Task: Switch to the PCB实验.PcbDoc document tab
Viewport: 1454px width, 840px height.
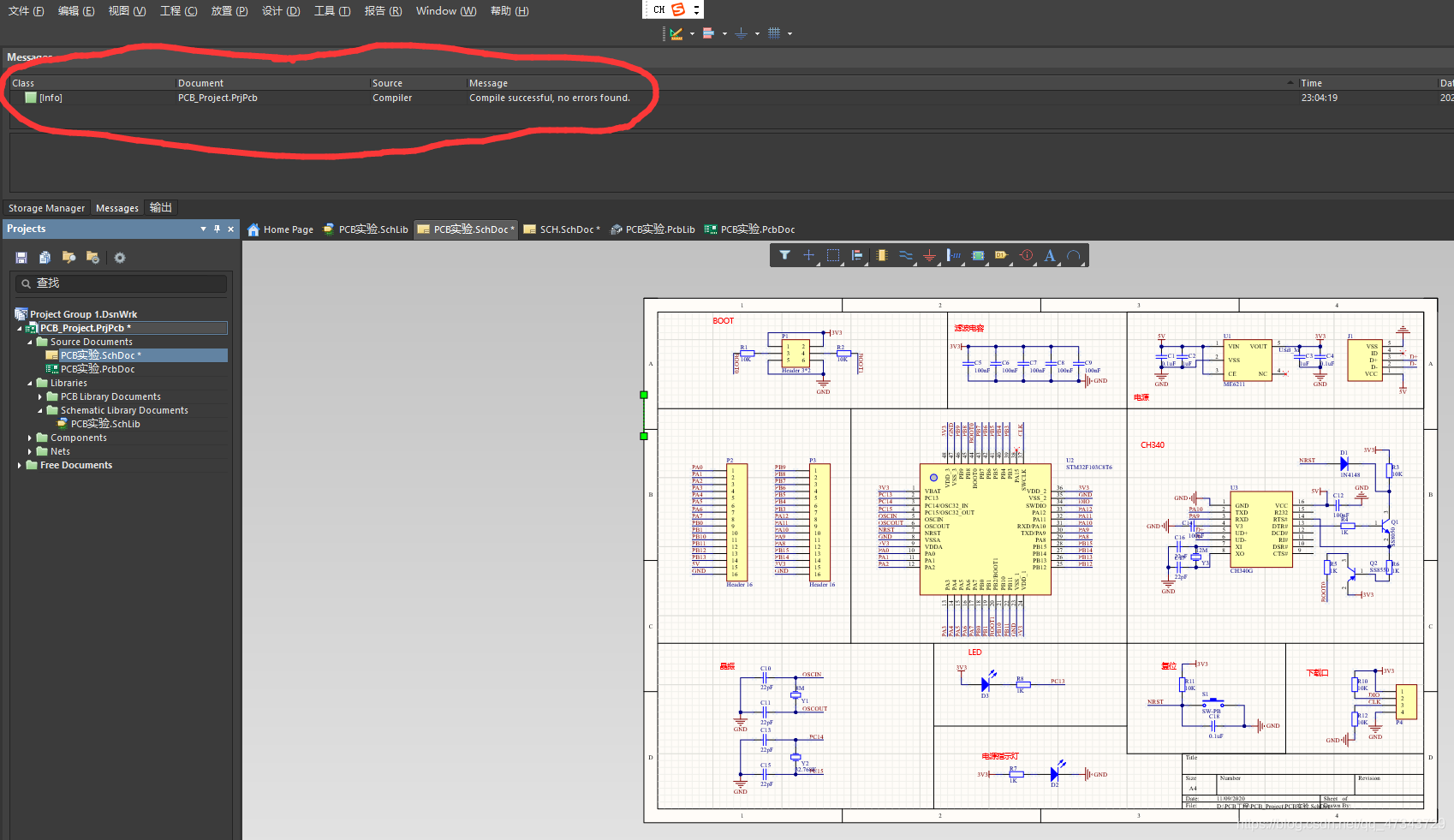Action: 749,229
